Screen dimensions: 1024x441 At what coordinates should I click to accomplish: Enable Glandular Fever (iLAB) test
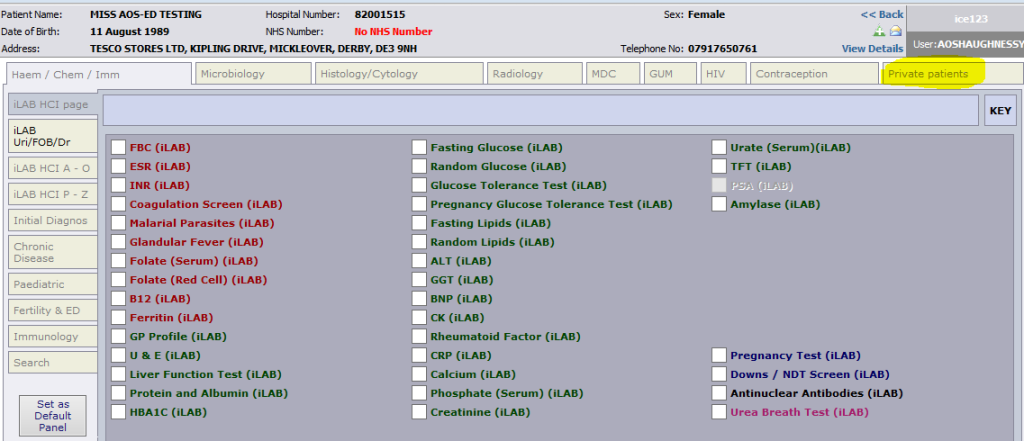118,242
